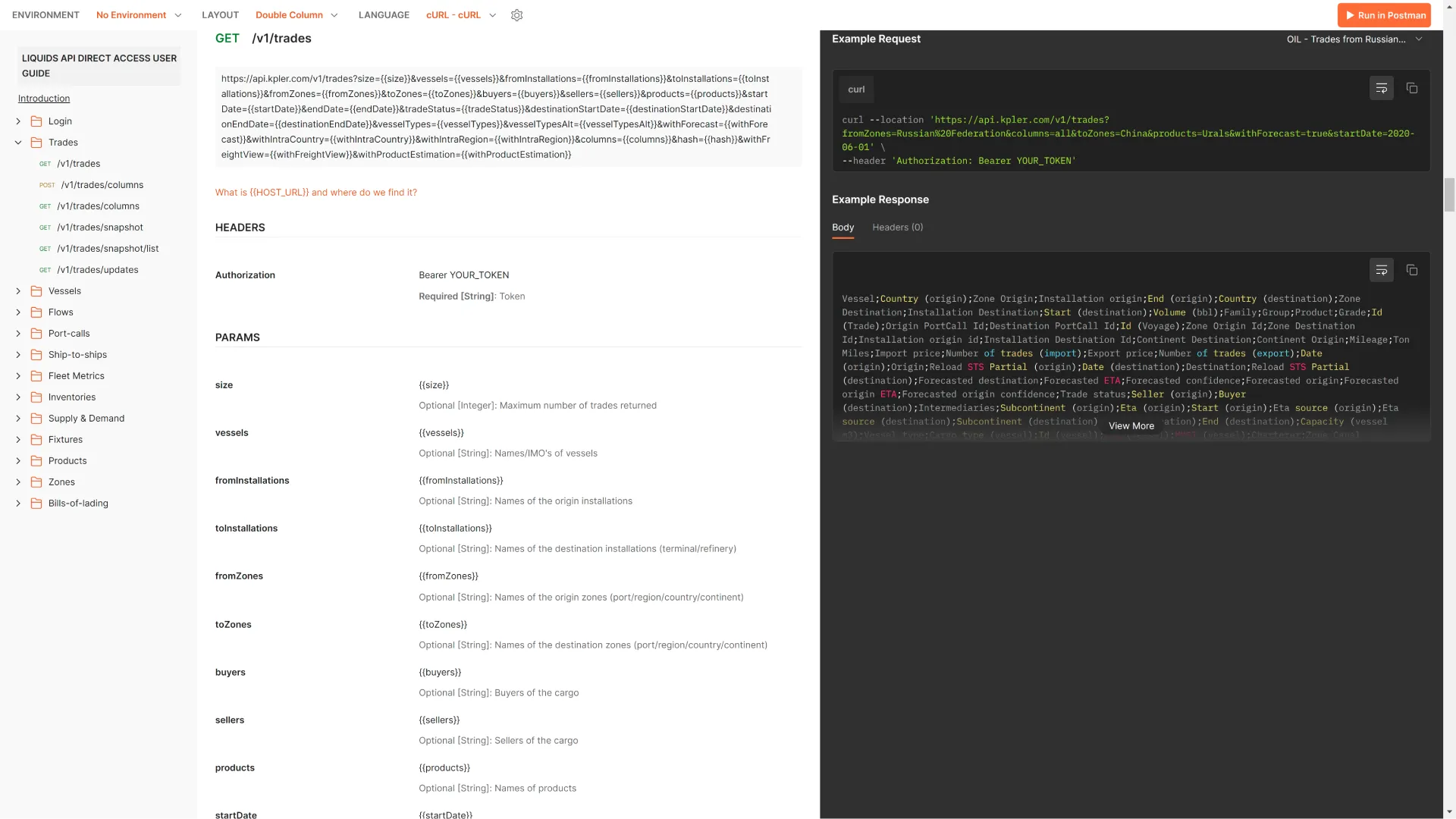Collapse the Trades folder chevron
This screenshot has height=819, width=1456.
pyautogui.click(x=18, y=143)
